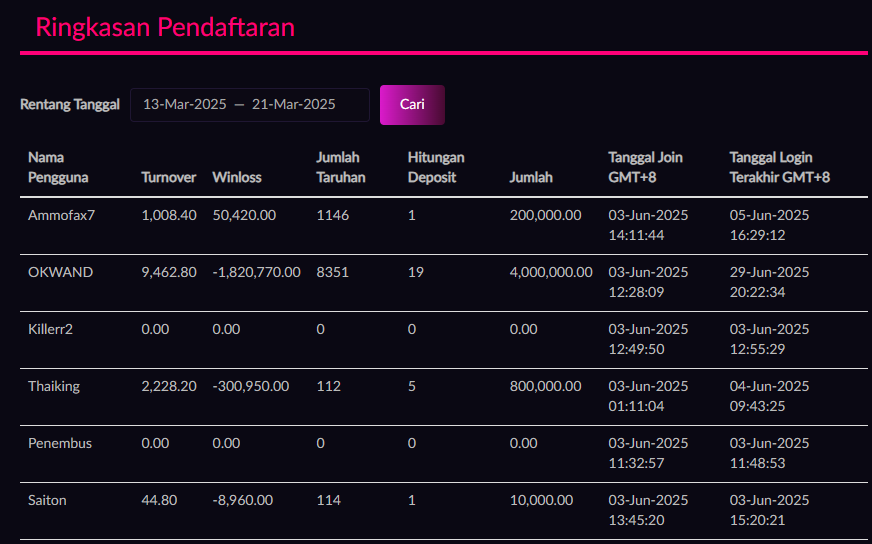Viewport: 872px width, 544px height.
Task: Click the Hitungan Deposit column header
Action: pyautogui.click(x=436, y=167)
